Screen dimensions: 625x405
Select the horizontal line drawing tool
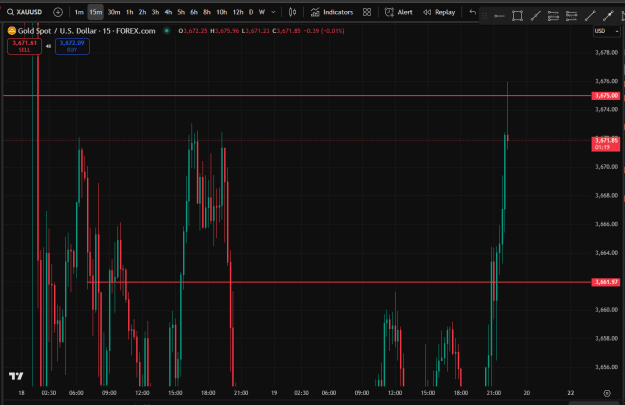pyautogui.click(x=499, y=16)
